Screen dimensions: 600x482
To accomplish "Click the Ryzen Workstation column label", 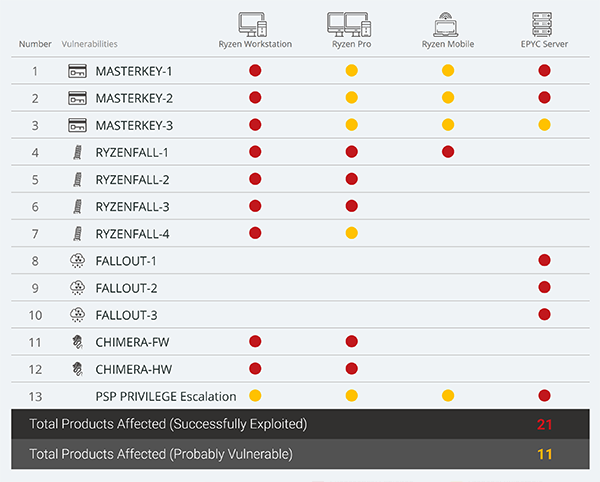I will [255, 44].
